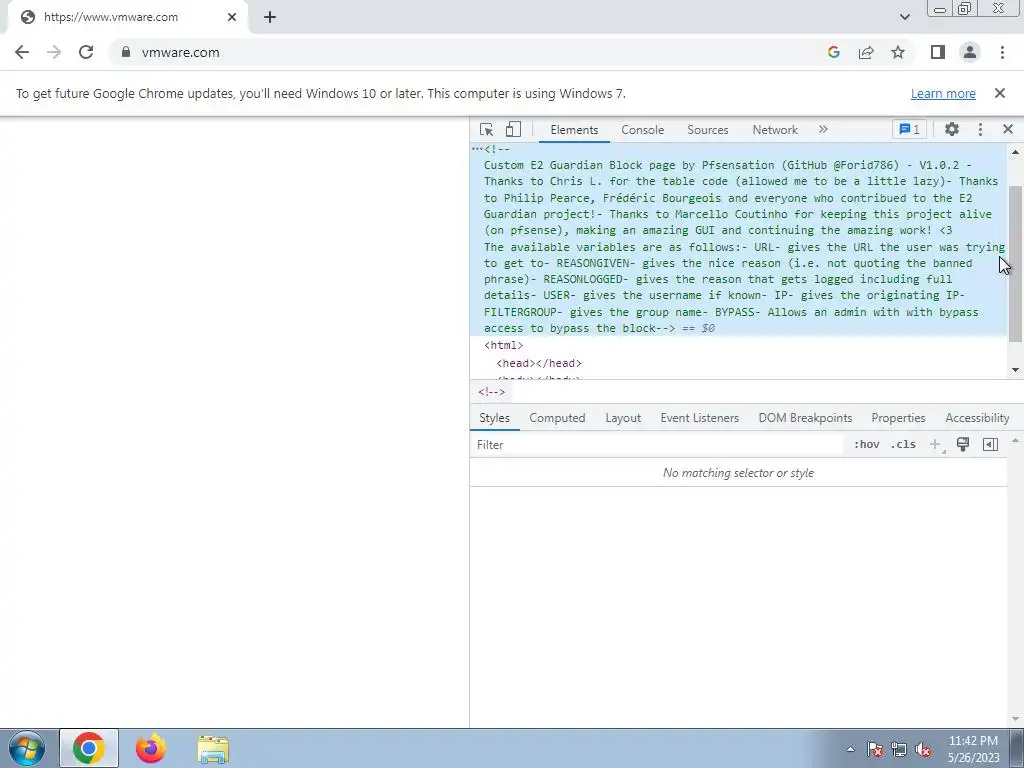Close the vmware.com tab
Screen dimensions: 1024x768
point(232,17)
